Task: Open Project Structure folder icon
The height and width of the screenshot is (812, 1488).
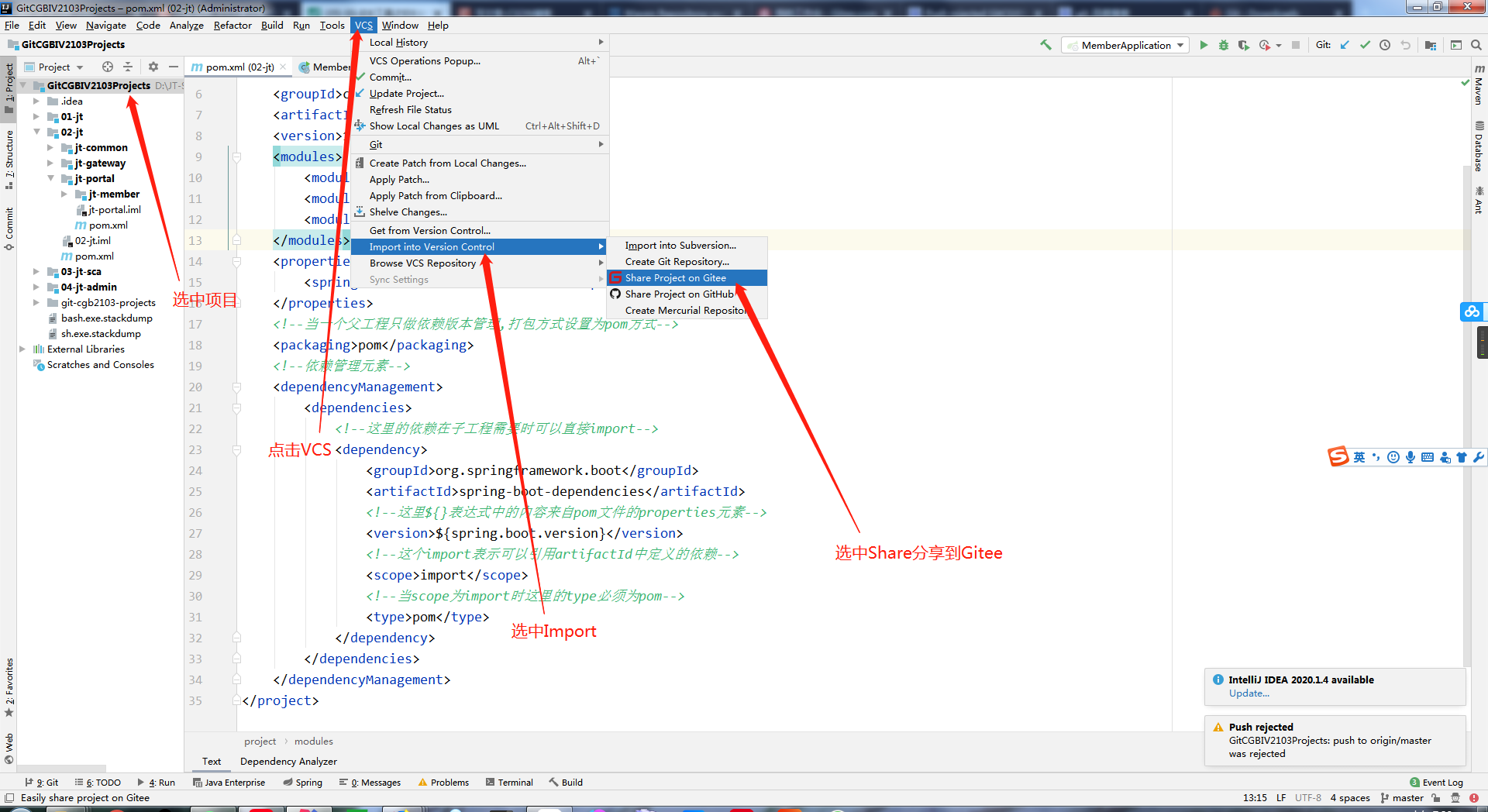Action: 1431,45
